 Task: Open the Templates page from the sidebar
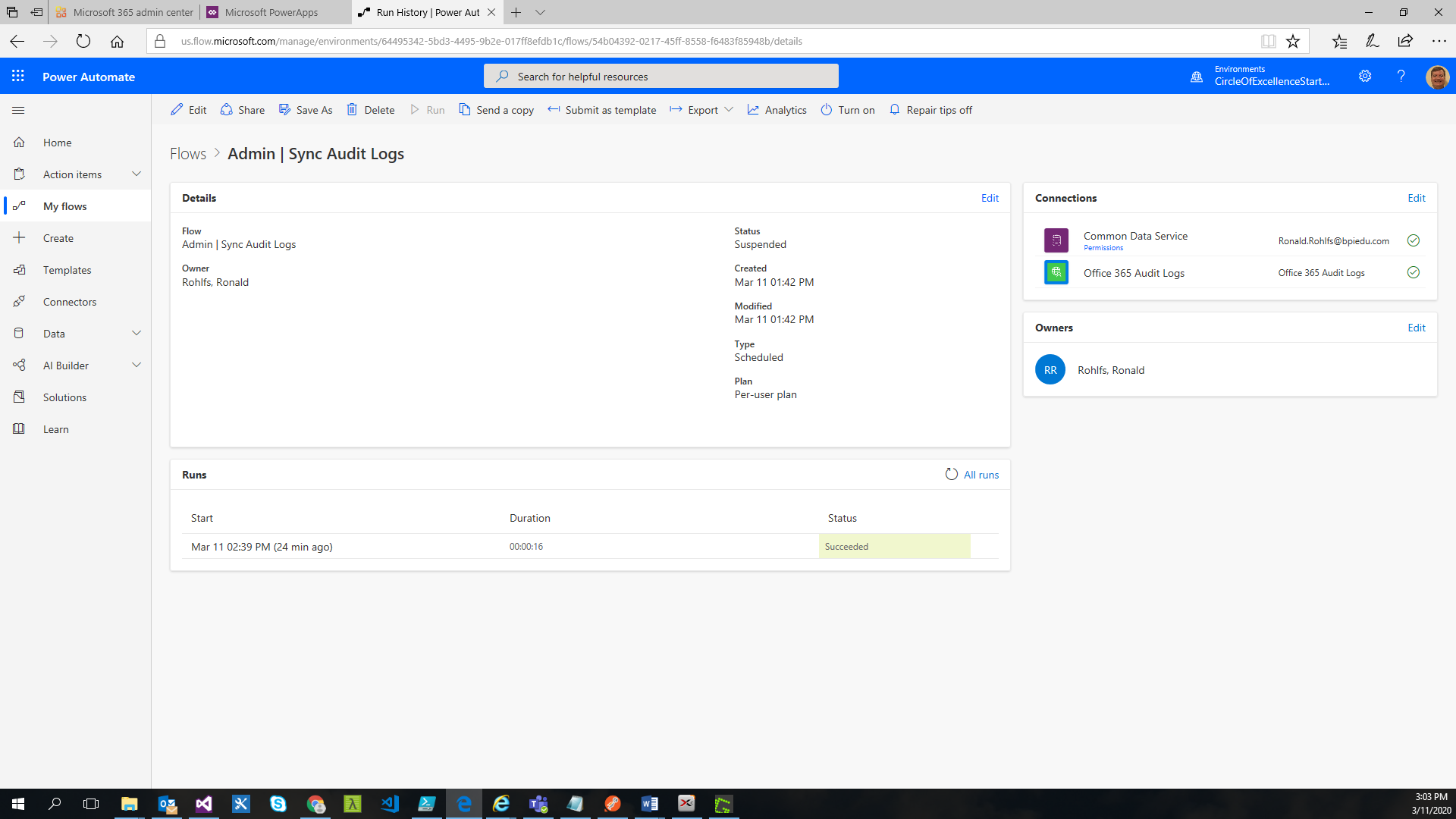pos(67,269)
